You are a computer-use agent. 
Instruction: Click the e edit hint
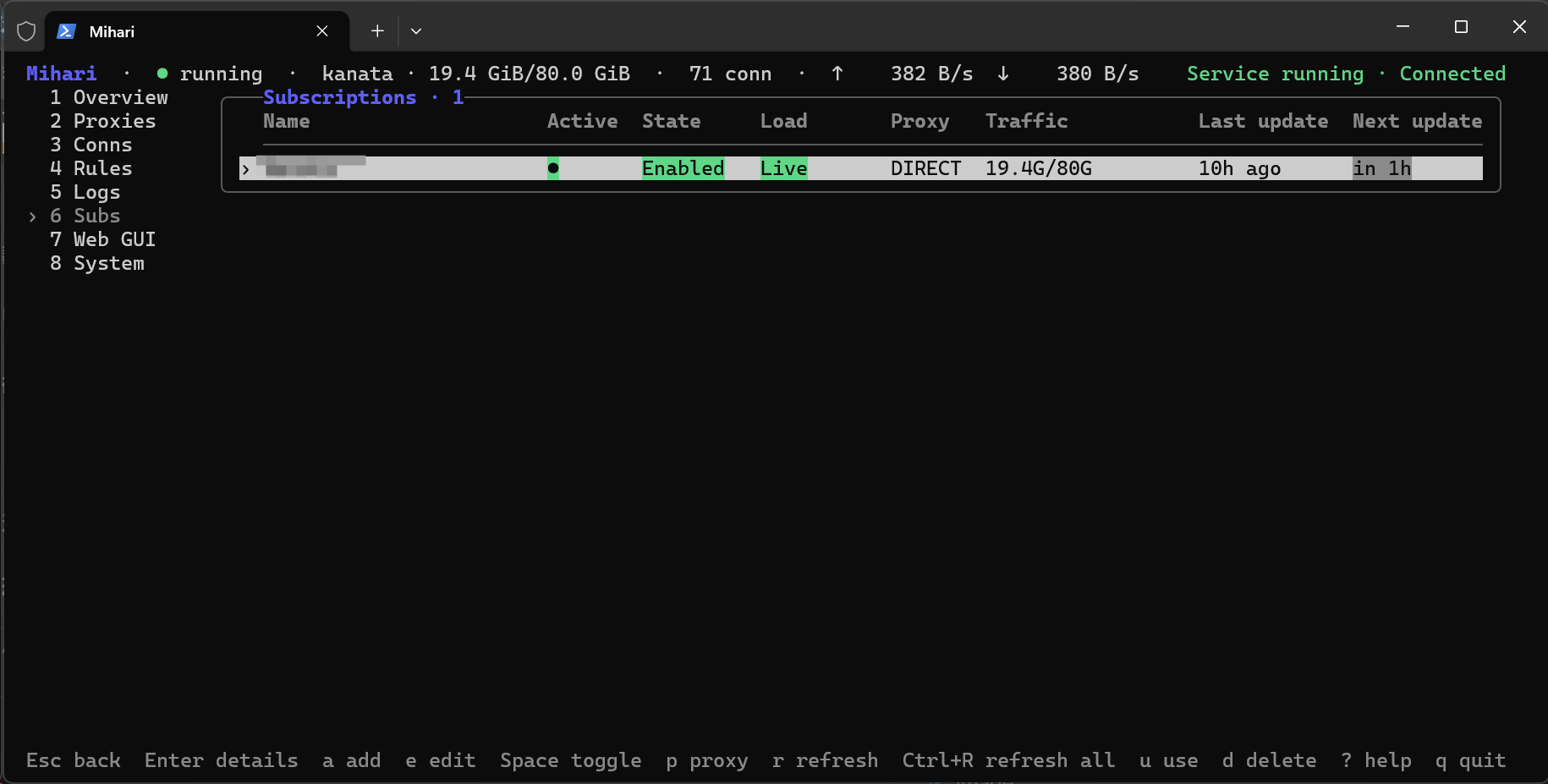pyautogui.click(x=441, y=760)
